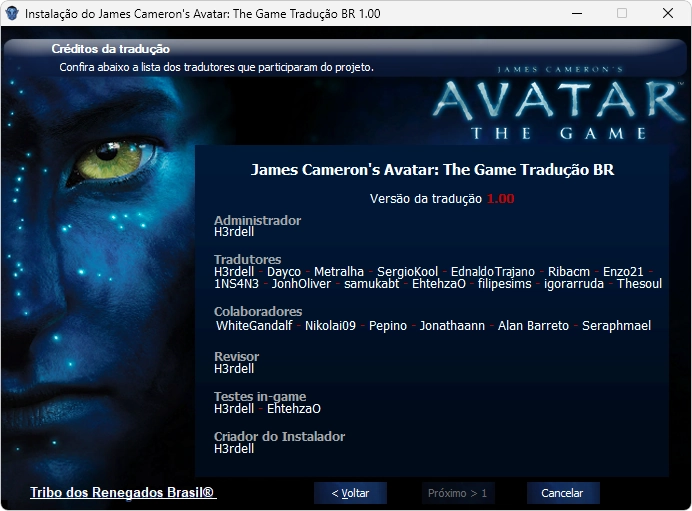Open the Tribo dos Renegados Brasil link

[123, 492]
